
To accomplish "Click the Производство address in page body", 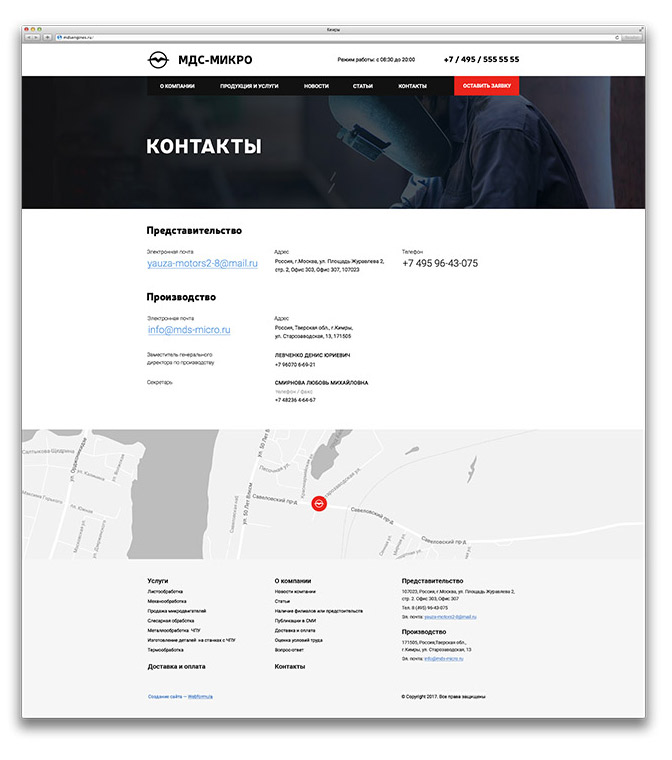I will (314, 332).
